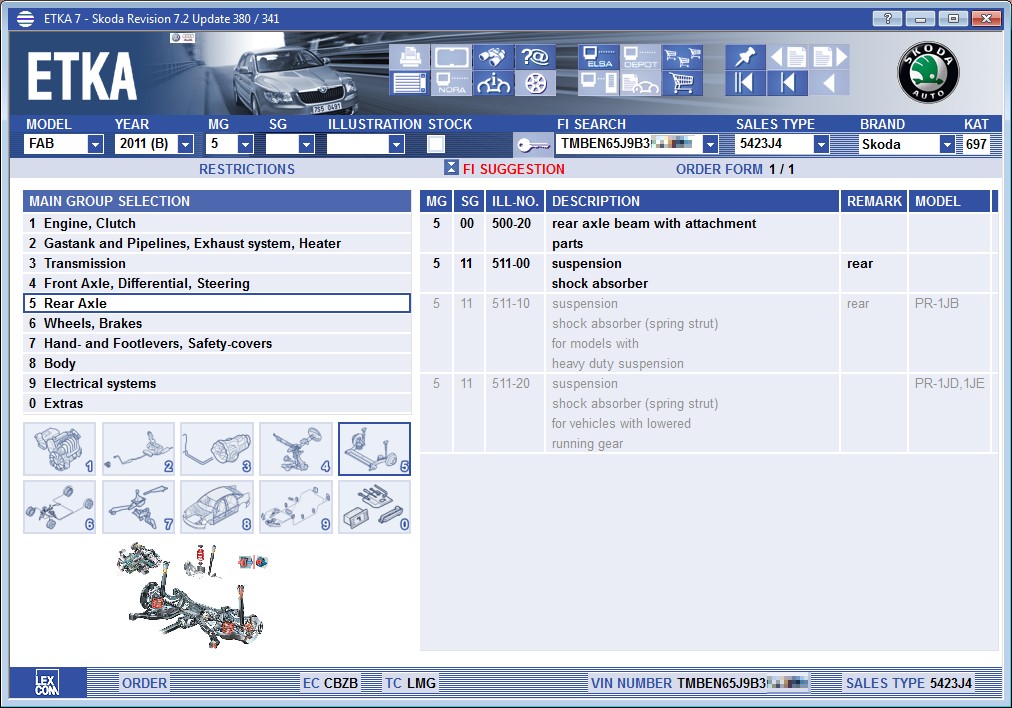Open multiple shopping carts icon

point(682,57)
